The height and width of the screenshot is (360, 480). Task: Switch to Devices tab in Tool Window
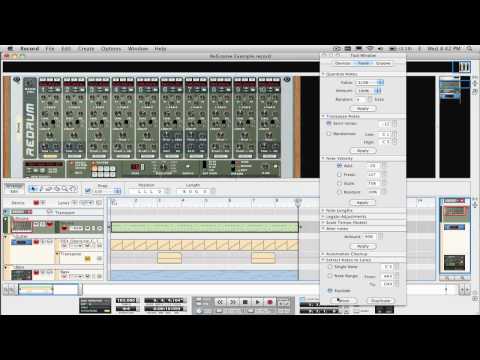(x=343, y=63)
